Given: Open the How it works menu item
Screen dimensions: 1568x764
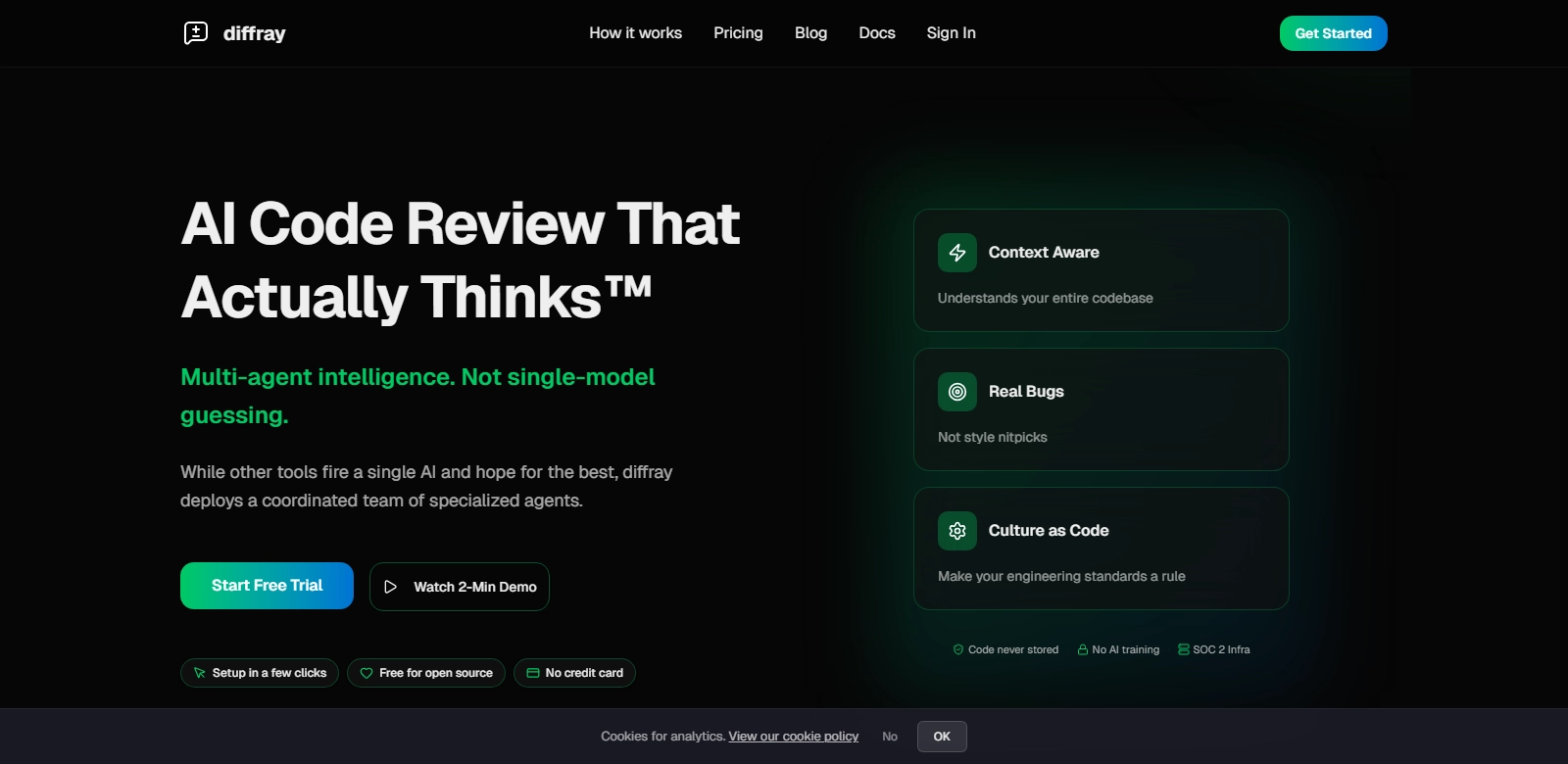Looking at the screenshot, I should (x=635, y=33).
